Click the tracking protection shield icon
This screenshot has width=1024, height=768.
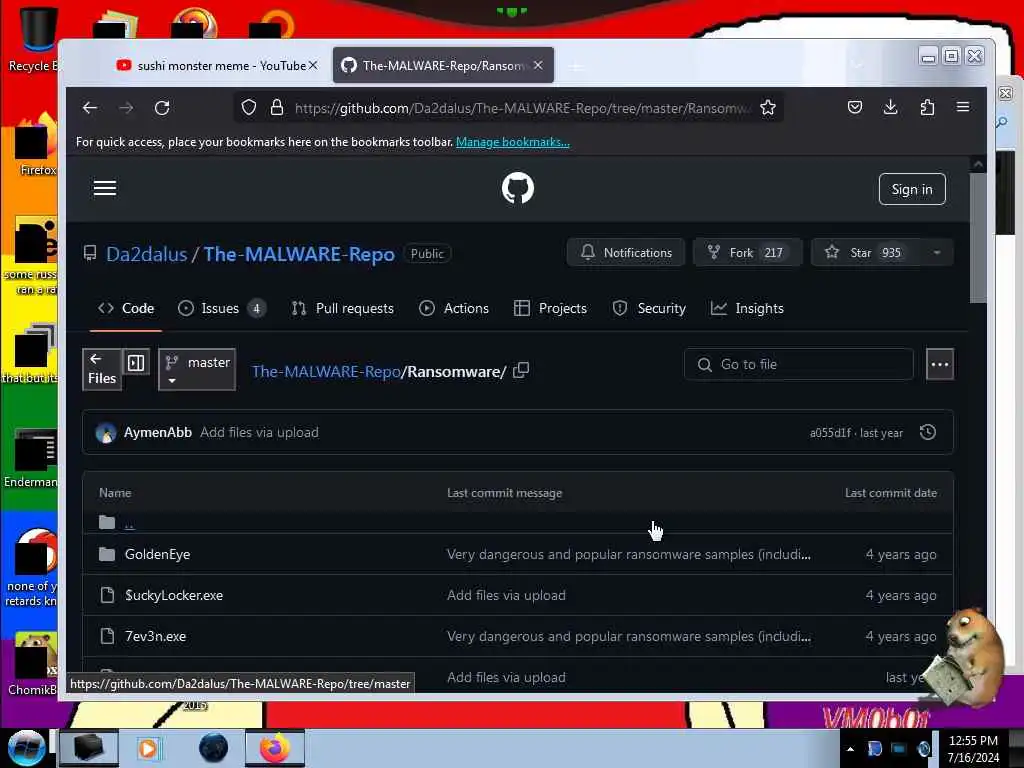[249, 108]
